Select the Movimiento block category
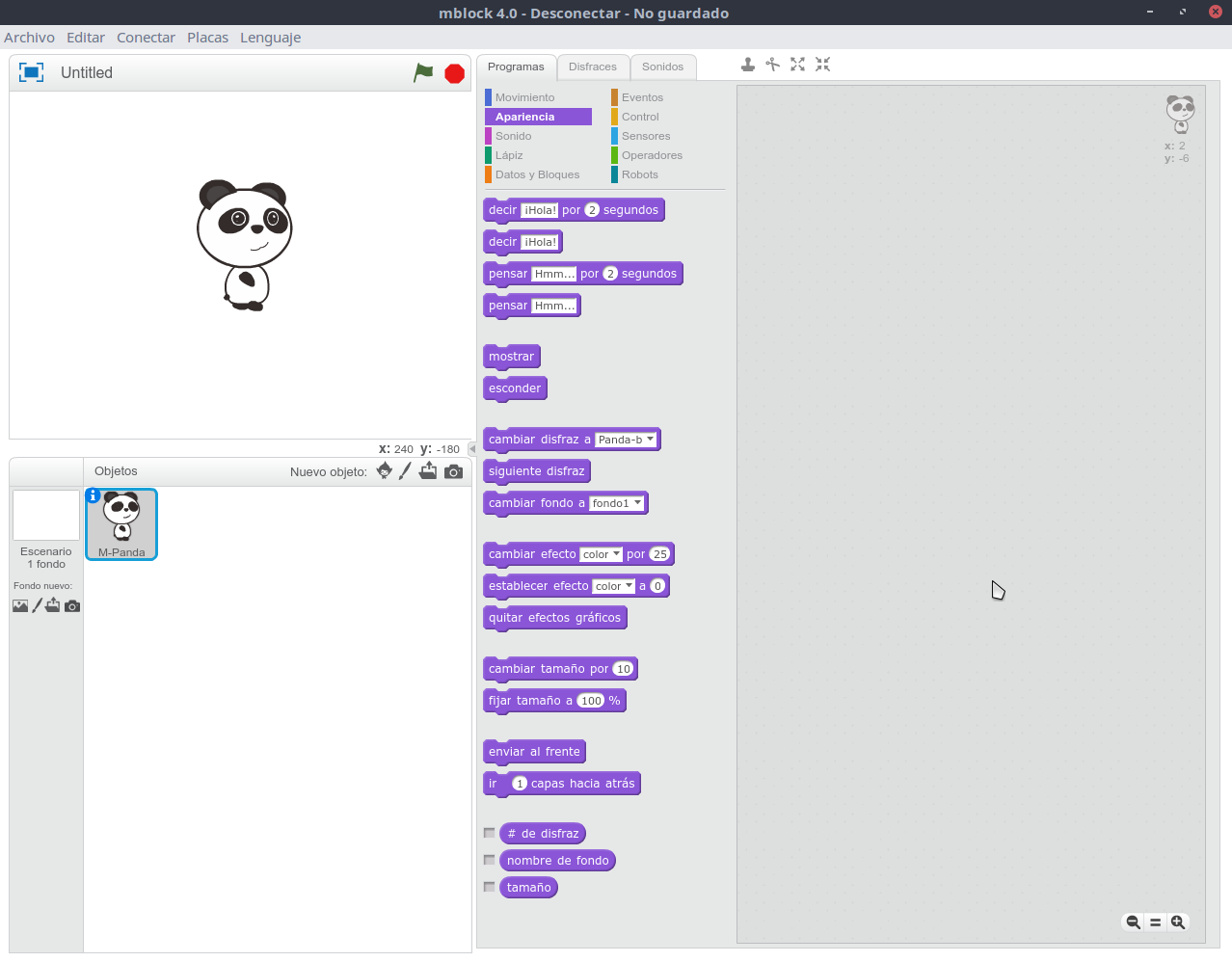Viewport: 1232px width, 962px height. pyautogui.click(x=524, y=97)
